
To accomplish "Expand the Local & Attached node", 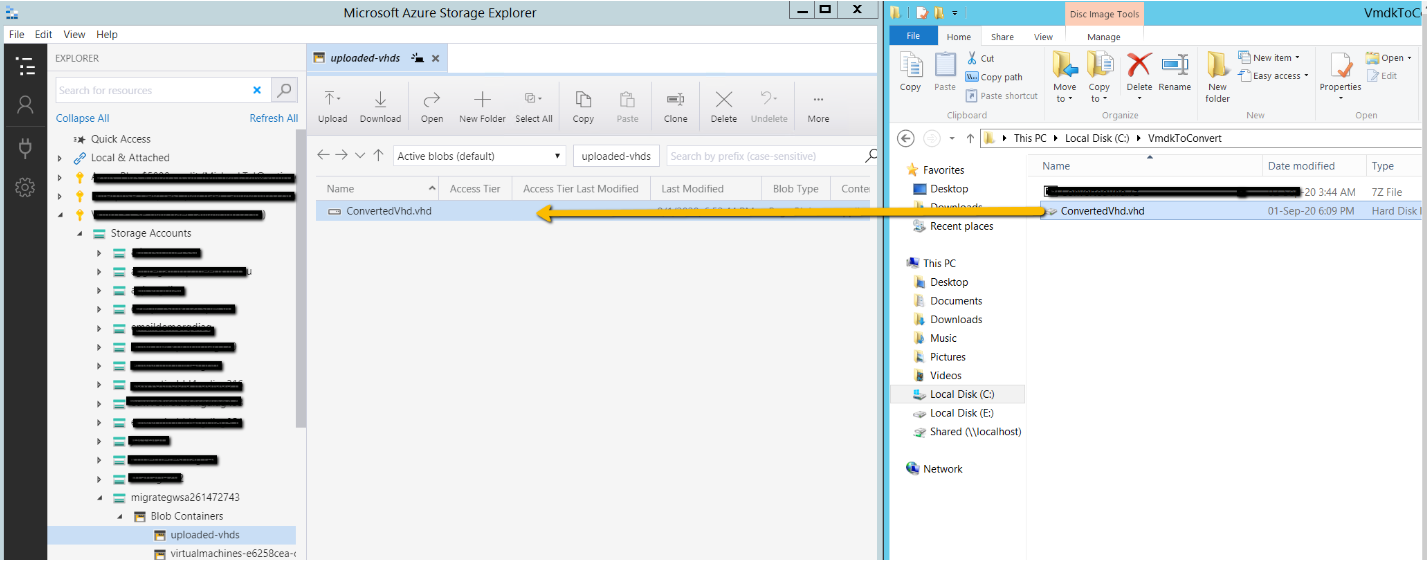I will click(x=60, y=158).
